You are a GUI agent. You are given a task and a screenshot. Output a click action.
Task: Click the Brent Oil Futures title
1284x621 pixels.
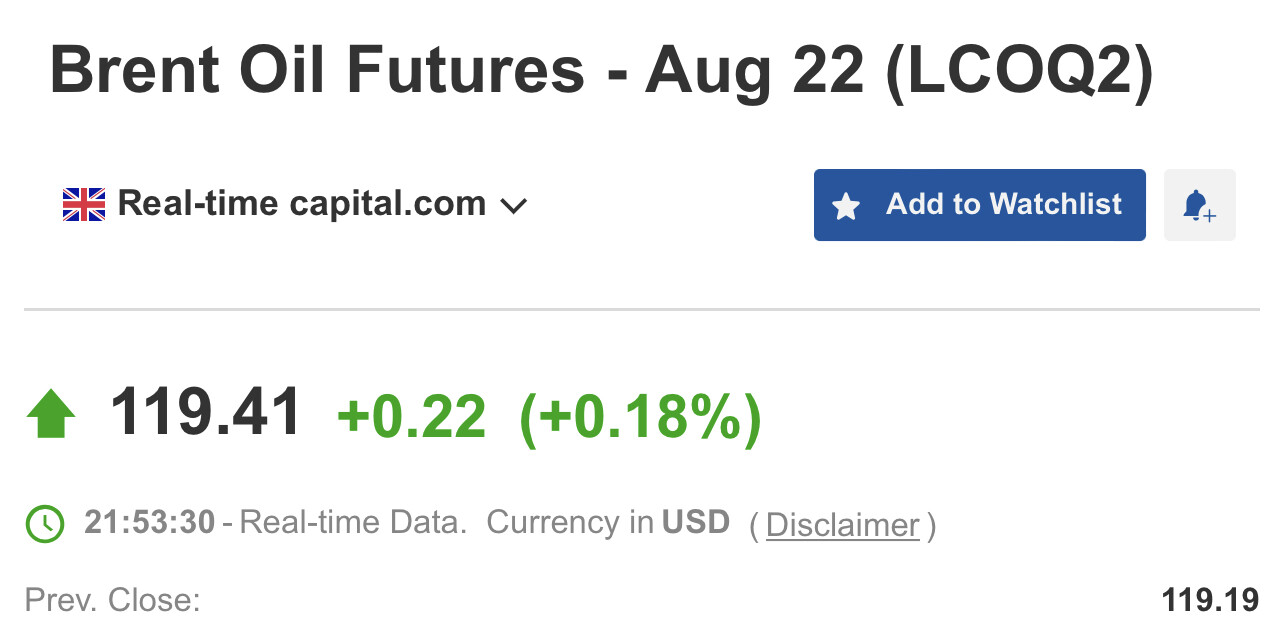[316, 71]
